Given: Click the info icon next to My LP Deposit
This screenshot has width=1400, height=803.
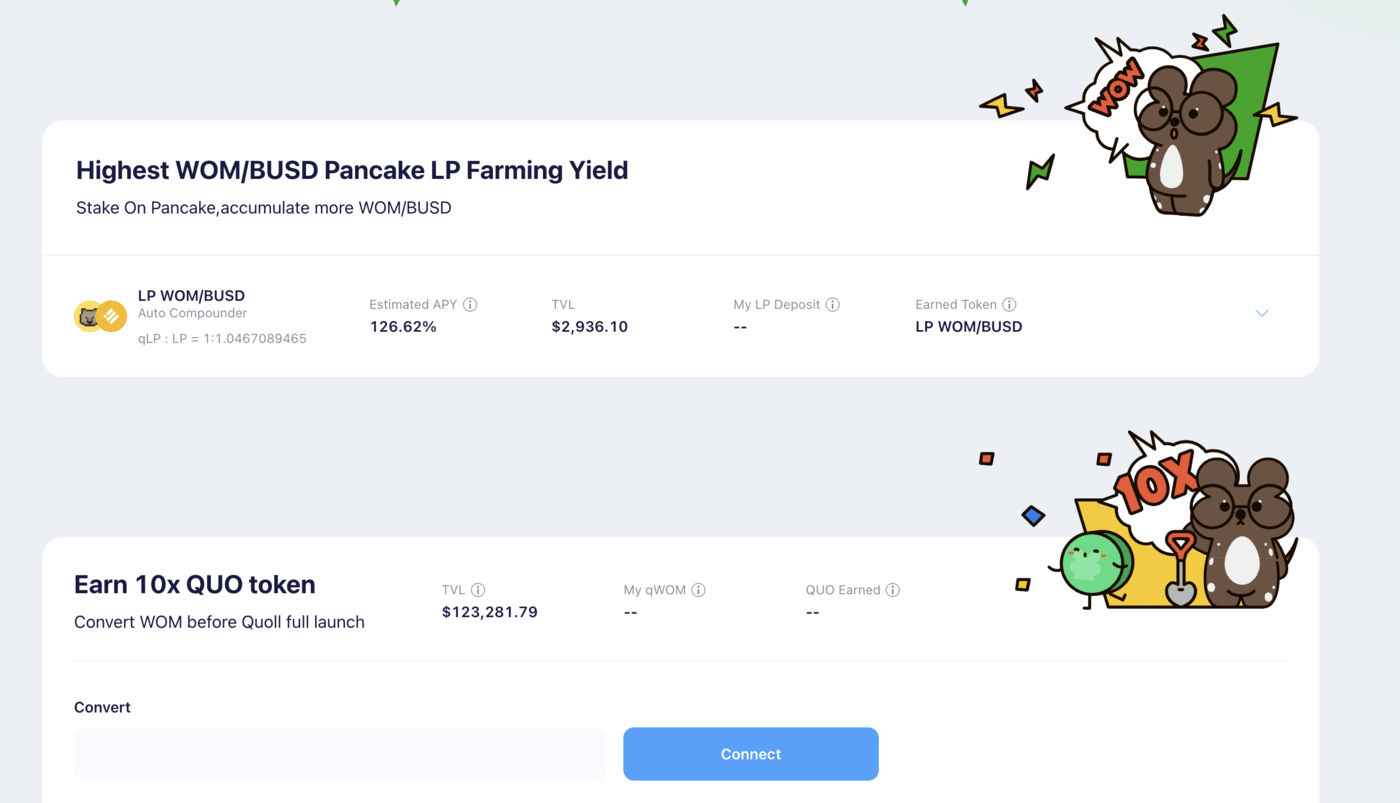Looking at the screenshot, I should [x=832, y=305].
